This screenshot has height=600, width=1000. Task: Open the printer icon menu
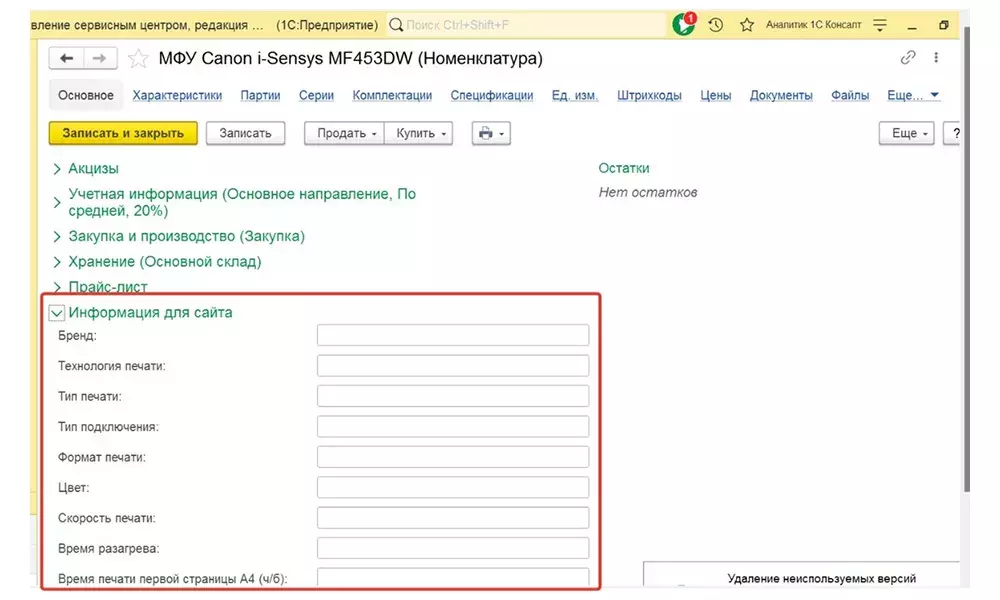pyautogui.click(x=484, y=132)
